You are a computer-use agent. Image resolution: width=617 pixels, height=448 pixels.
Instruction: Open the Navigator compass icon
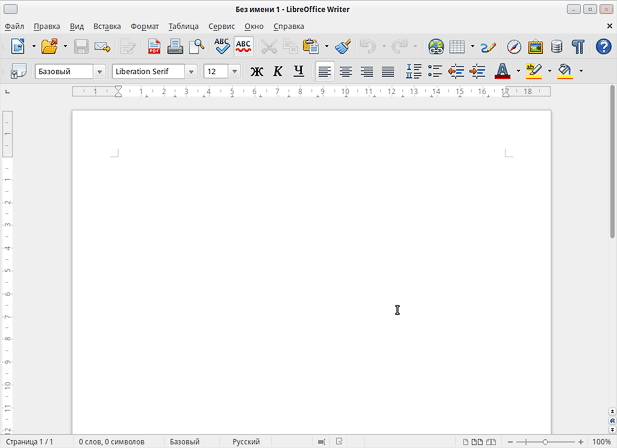[x=514, y=46]
